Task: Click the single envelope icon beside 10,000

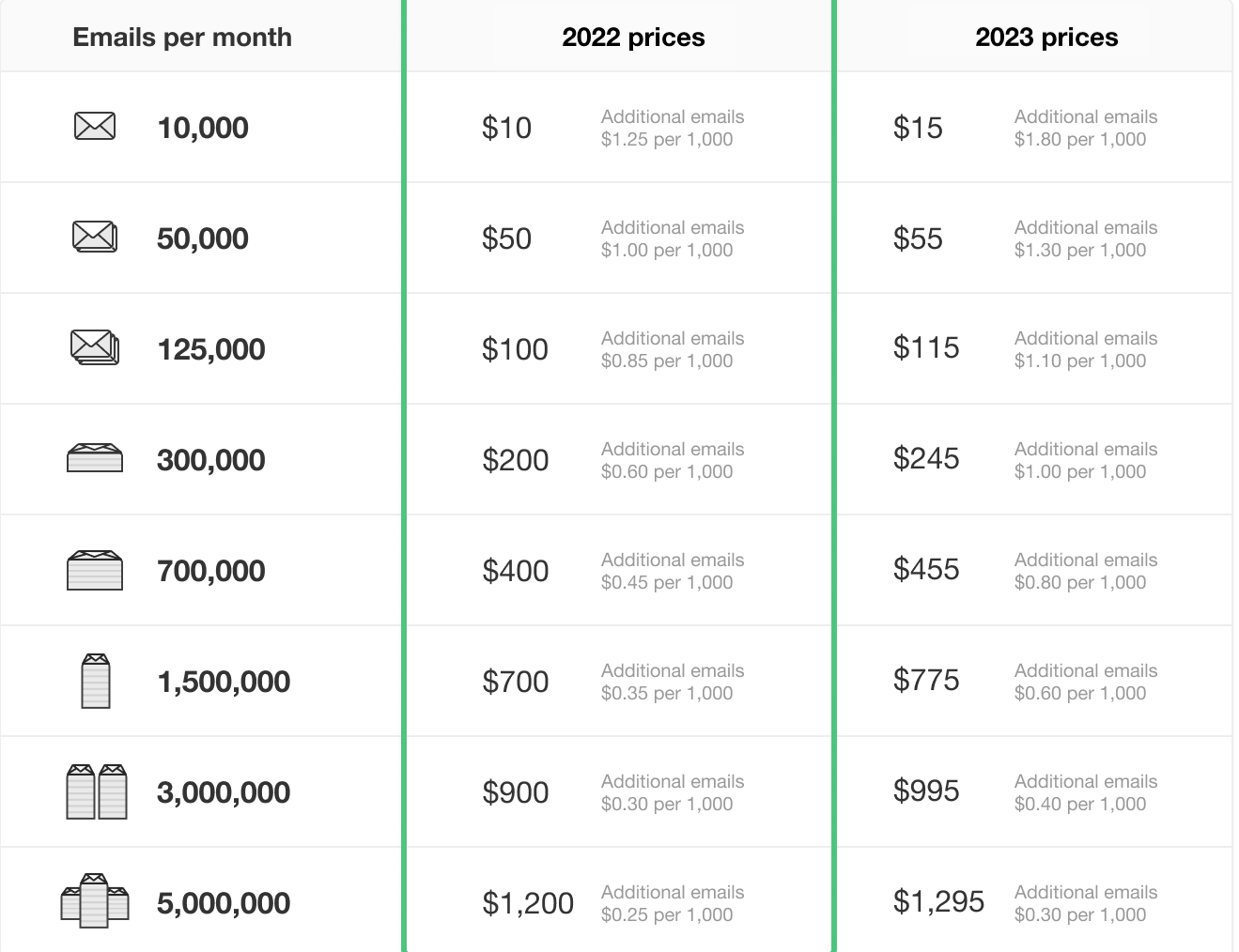Action: click(95, 126)
